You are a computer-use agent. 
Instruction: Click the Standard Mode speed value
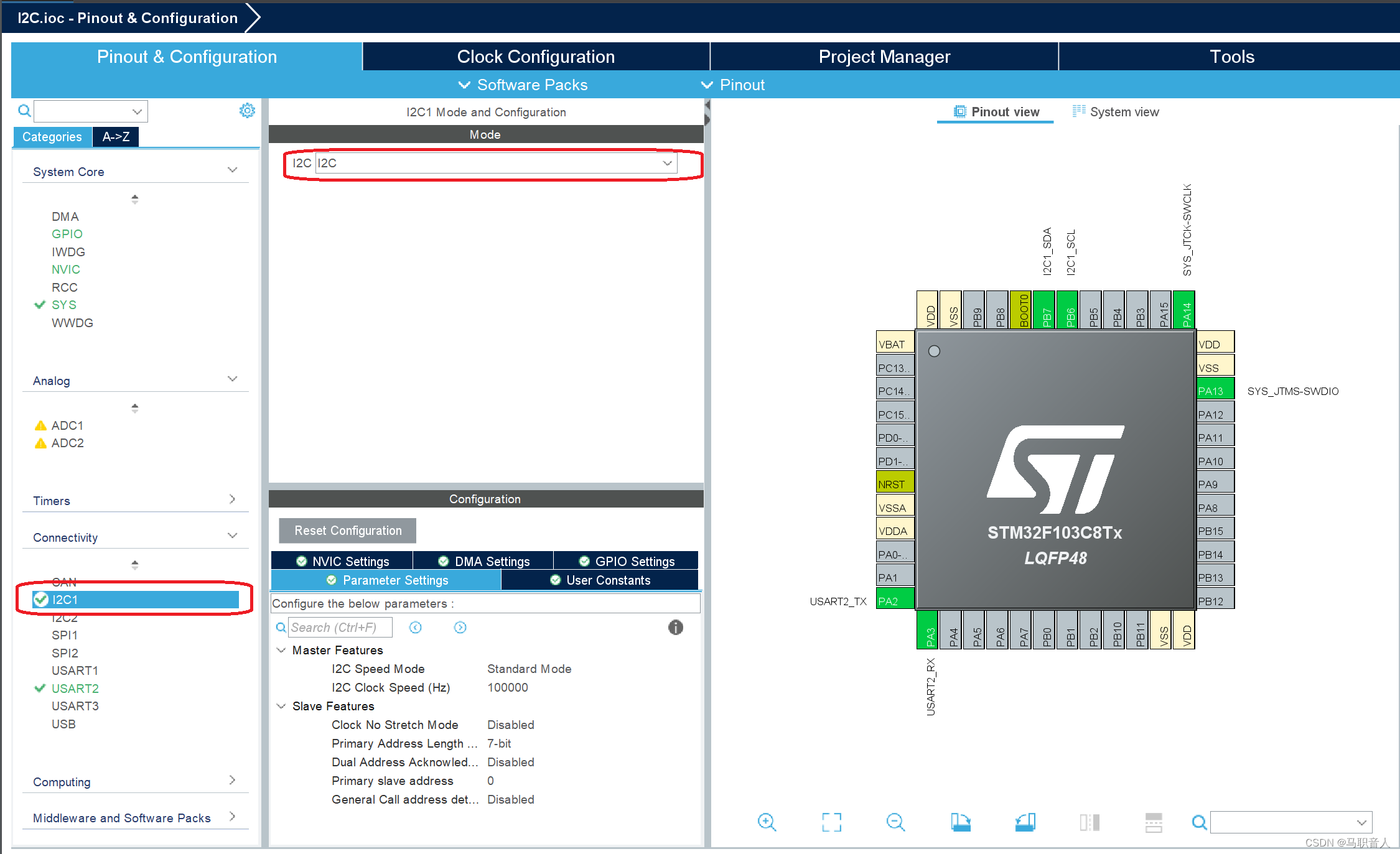tap(529, 669)
